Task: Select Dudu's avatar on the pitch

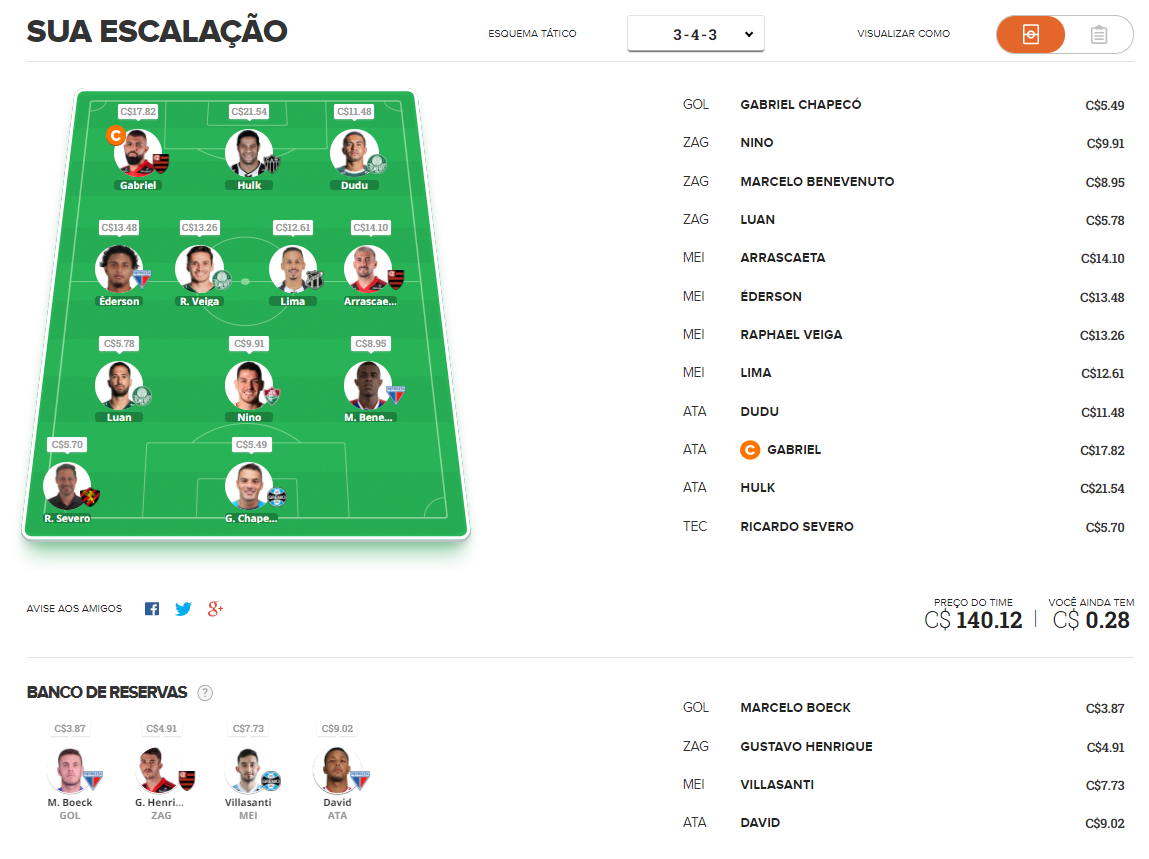Action: (x=354, y=153)
